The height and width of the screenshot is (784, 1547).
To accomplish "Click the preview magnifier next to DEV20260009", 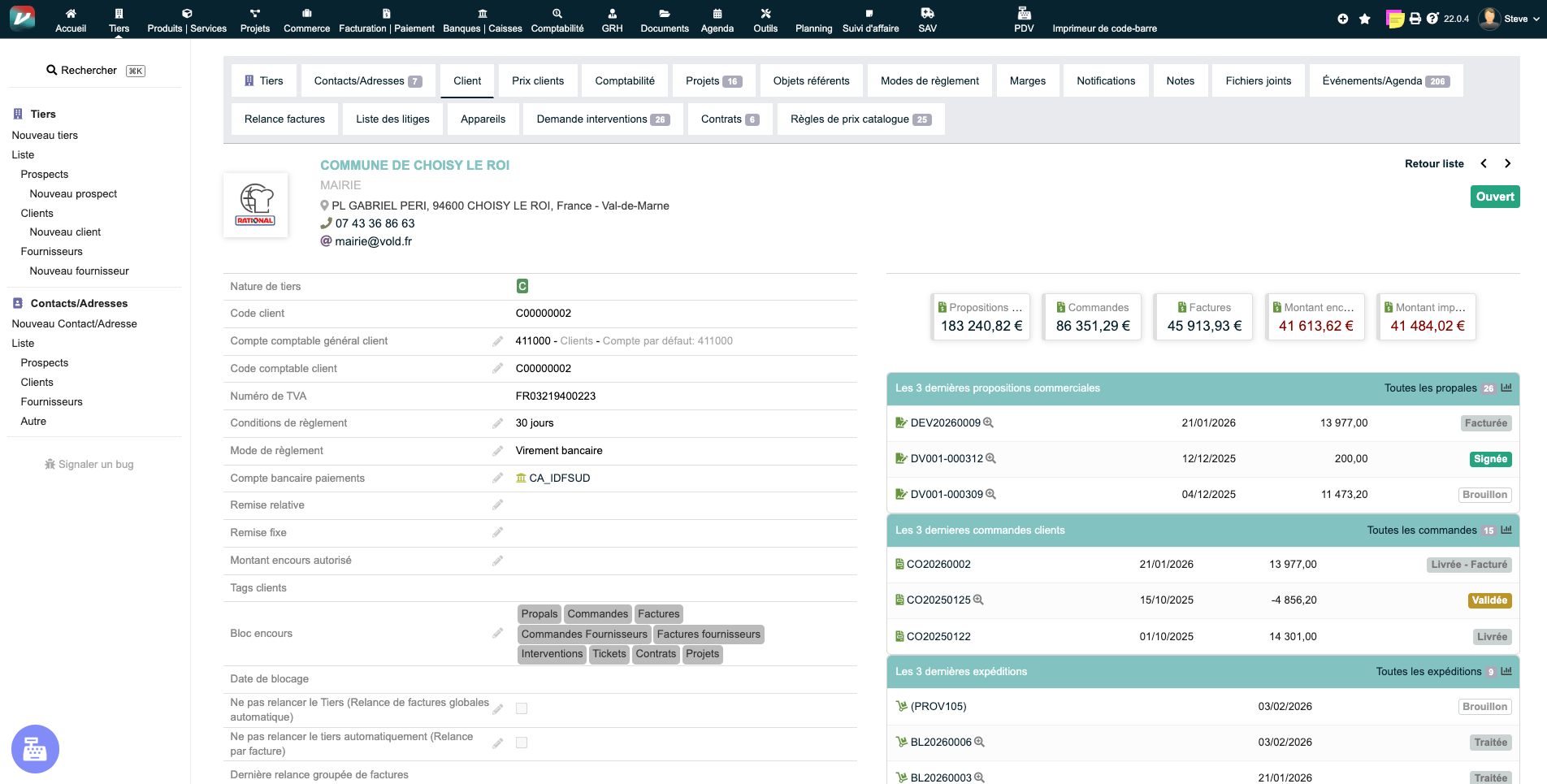I will tap(989, 423).
